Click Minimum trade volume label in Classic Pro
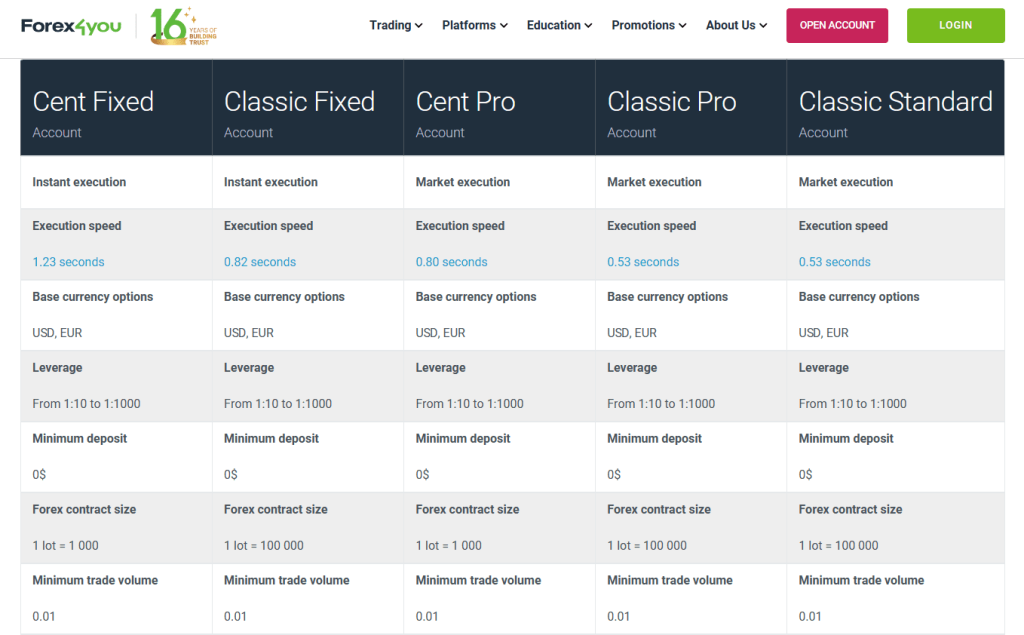This screenshot has height=635, width=1024. (x=670, y=580)
